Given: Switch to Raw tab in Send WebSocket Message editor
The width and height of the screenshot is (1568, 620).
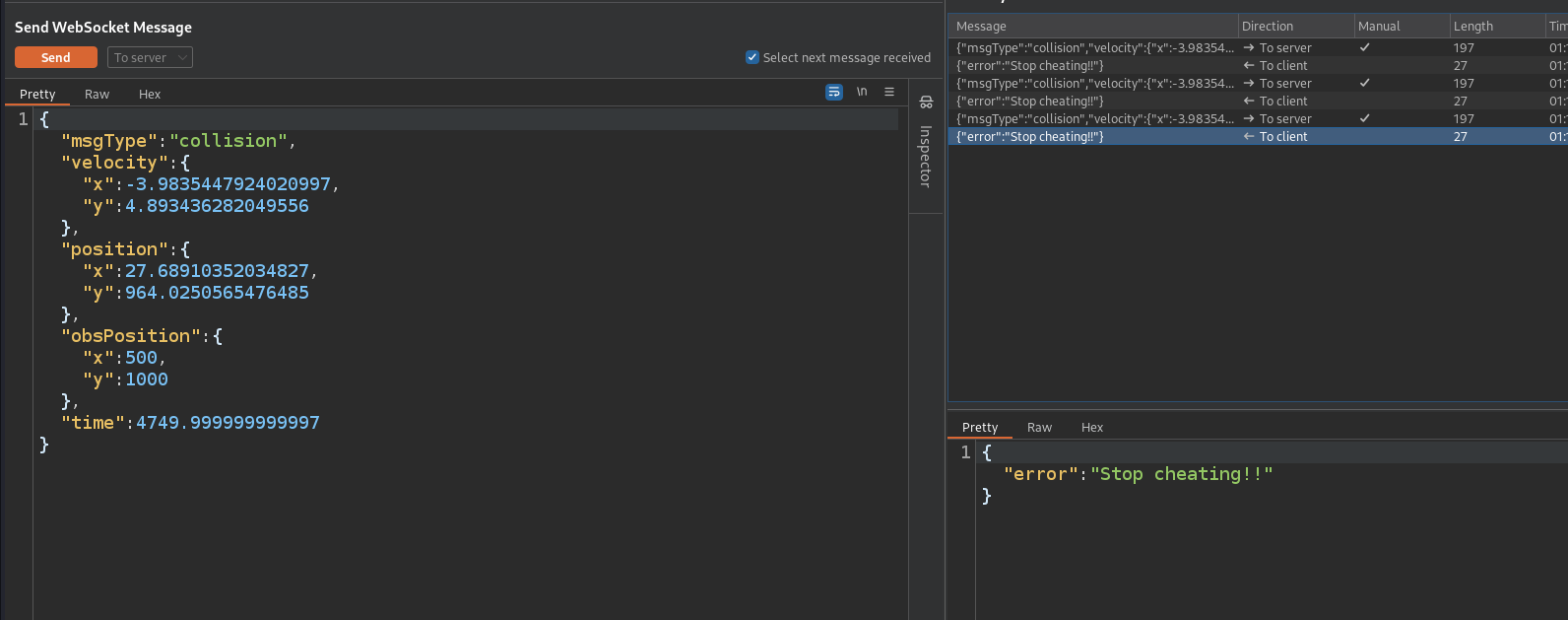Looking at the screenshot, I should (97, 95).
